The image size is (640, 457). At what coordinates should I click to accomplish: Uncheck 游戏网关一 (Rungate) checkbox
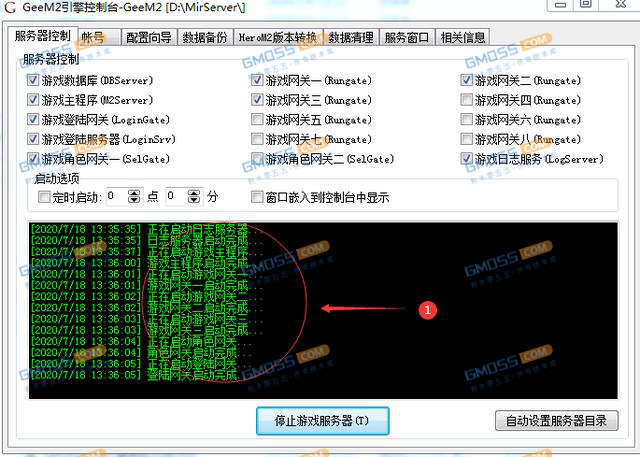click(257, 80)
